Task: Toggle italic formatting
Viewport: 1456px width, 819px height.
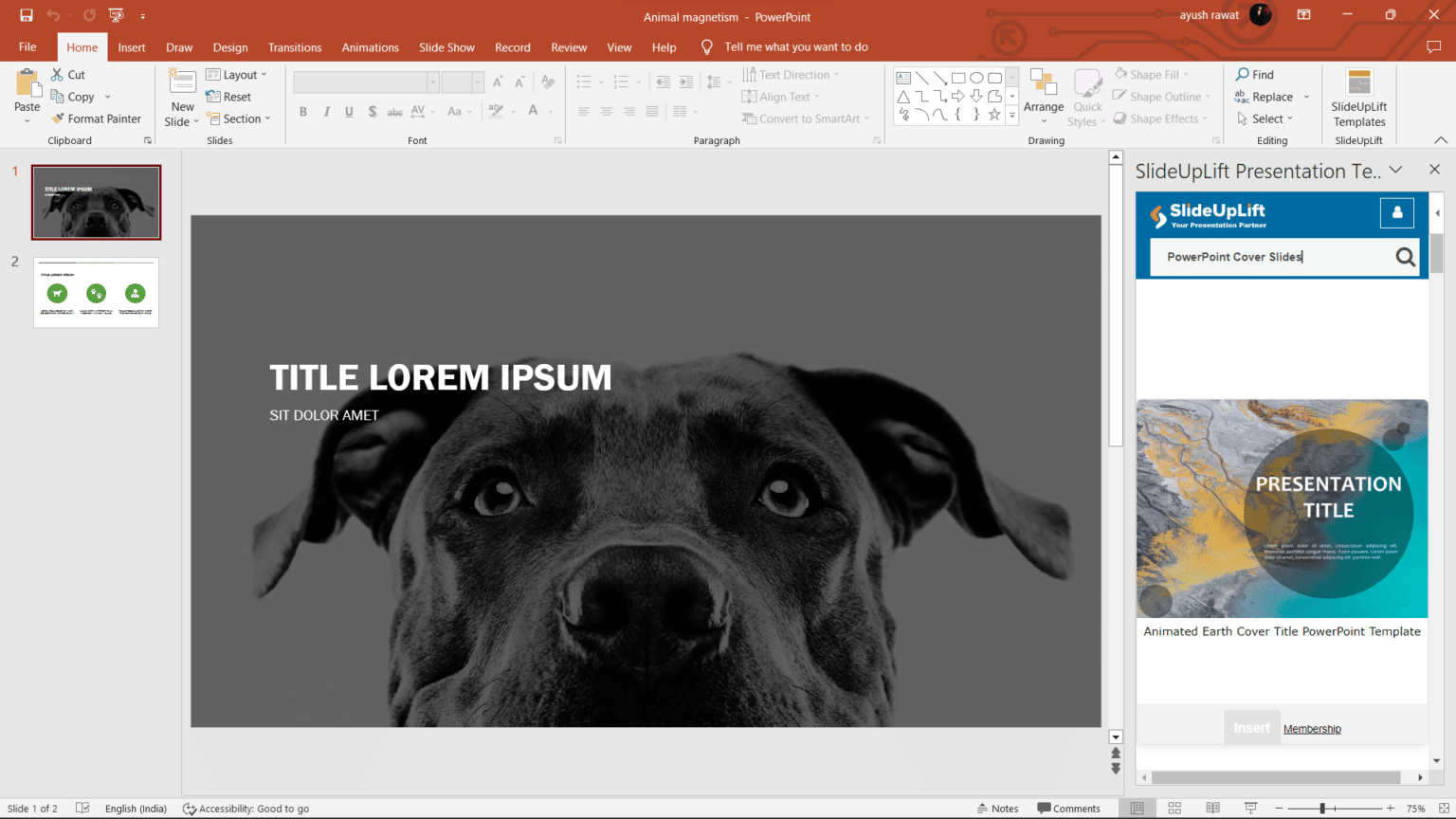Action: (325, 111)
